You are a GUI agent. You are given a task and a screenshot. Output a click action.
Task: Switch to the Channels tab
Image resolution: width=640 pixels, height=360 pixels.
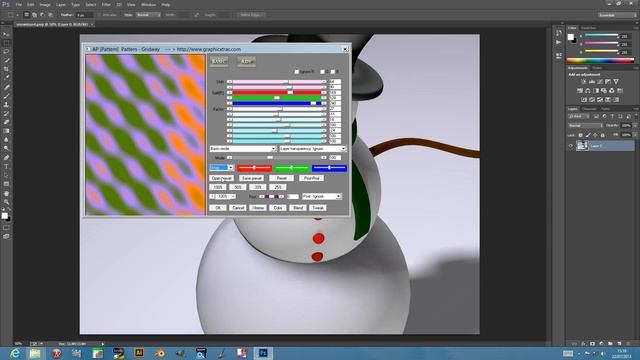[x=589, y=109]
